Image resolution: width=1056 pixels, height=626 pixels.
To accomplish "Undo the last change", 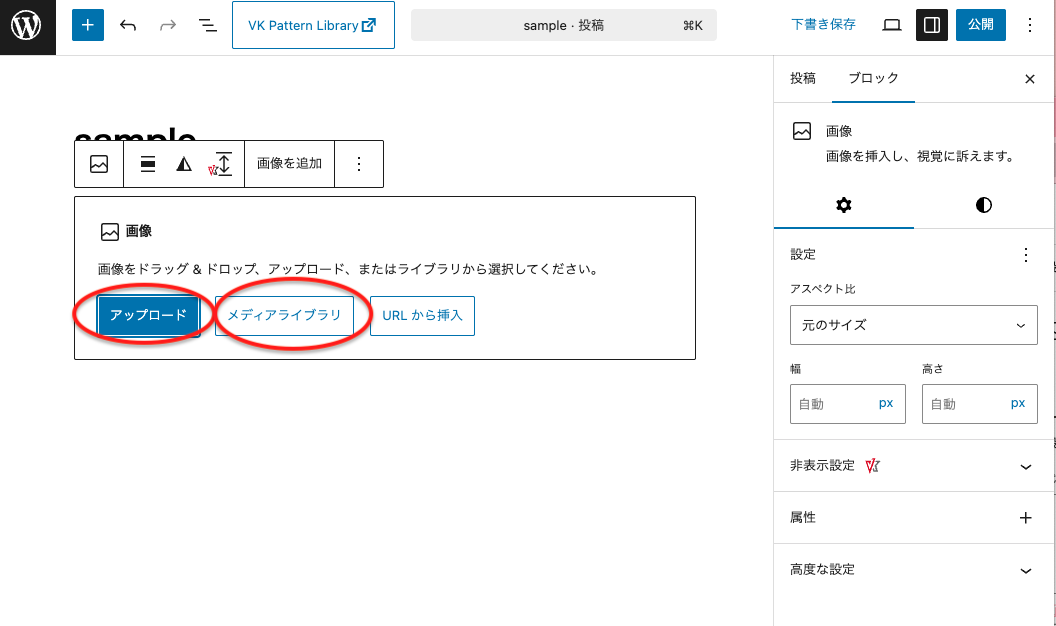I will (x=128, y=25).
